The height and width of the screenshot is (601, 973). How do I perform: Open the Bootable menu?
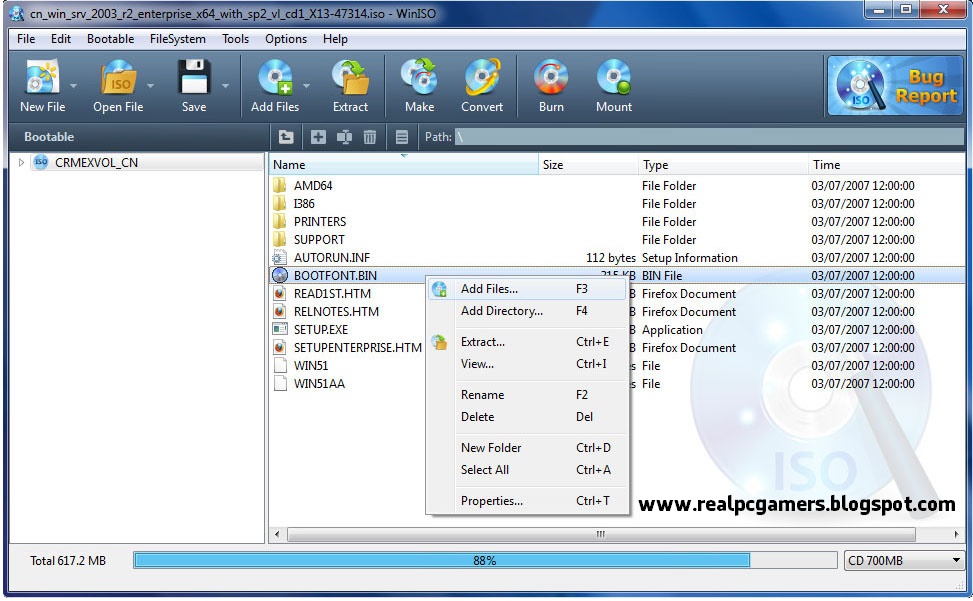[110, 39]
